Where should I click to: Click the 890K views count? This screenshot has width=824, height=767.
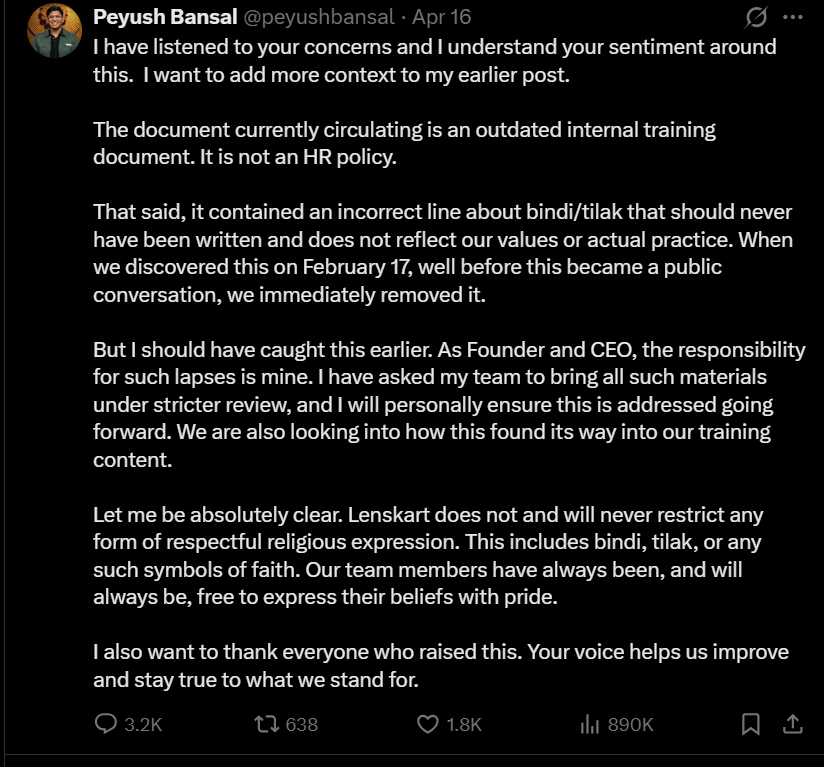[x=630, y=724]
